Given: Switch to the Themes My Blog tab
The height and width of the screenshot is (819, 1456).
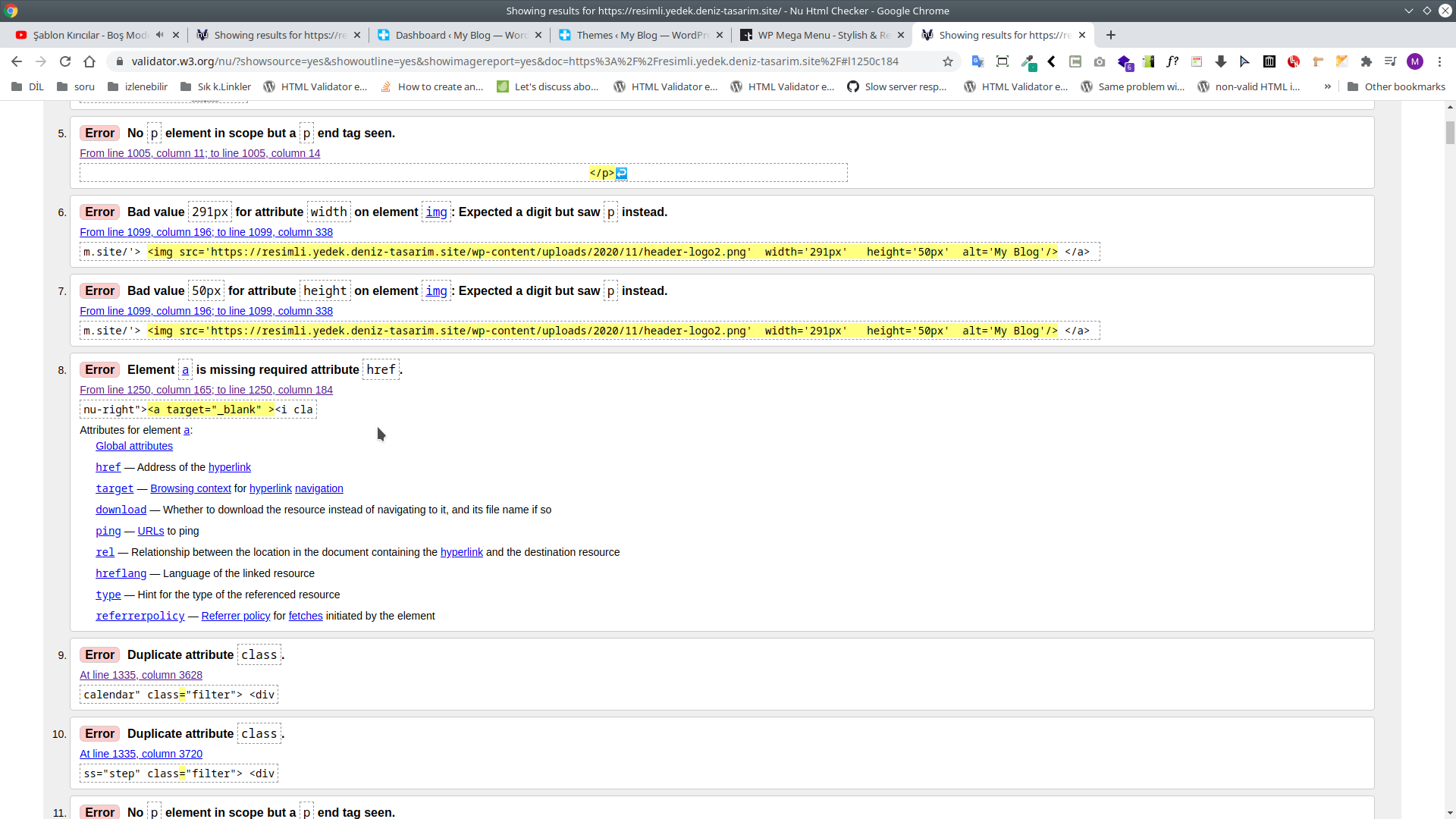Looking at the screenshot, I should (x=642, y=35).
